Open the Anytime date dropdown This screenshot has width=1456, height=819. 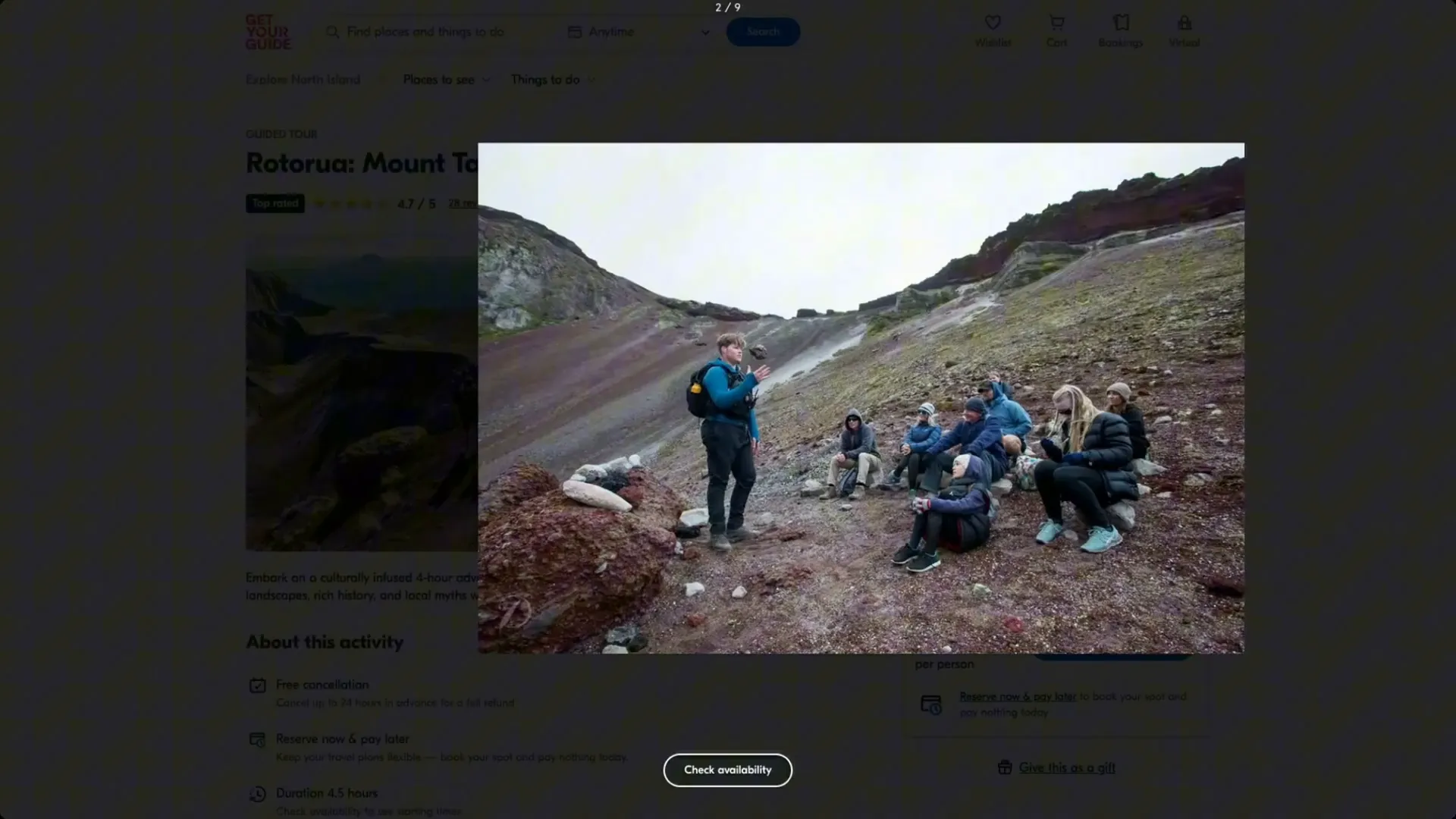coord(639,32)
